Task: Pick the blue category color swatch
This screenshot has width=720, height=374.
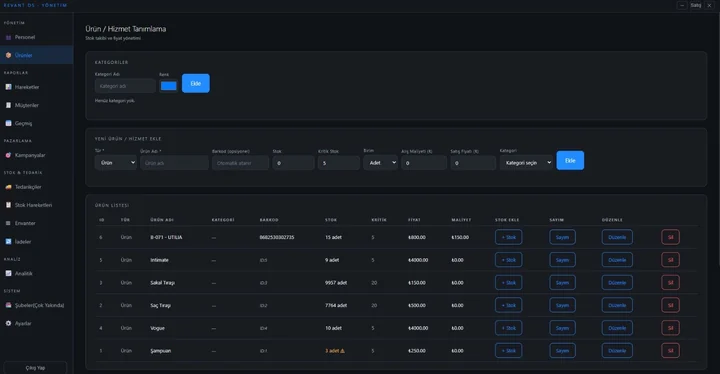Action: [169, 86]
